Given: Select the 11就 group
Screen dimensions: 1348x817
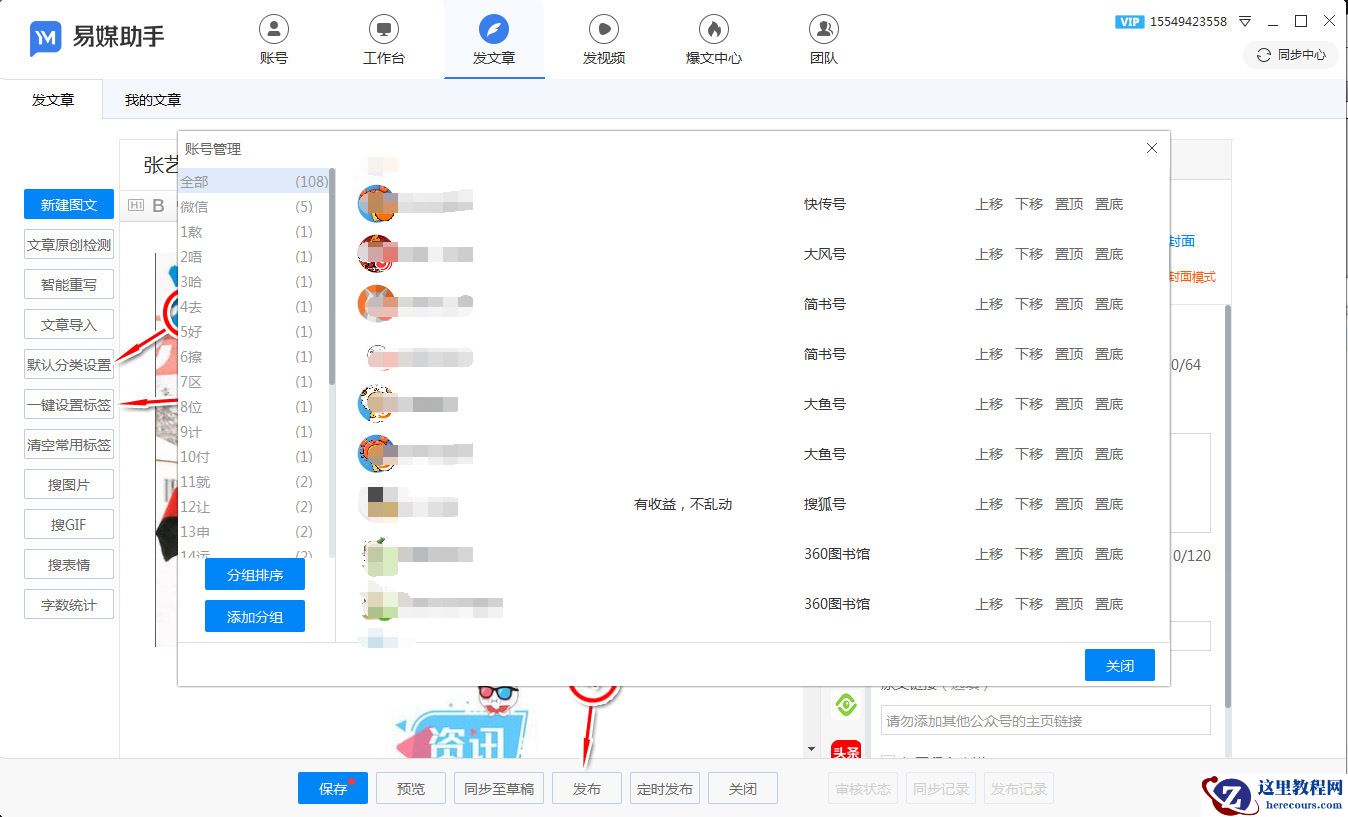Looking at the screenshot, I should (254, 482).
